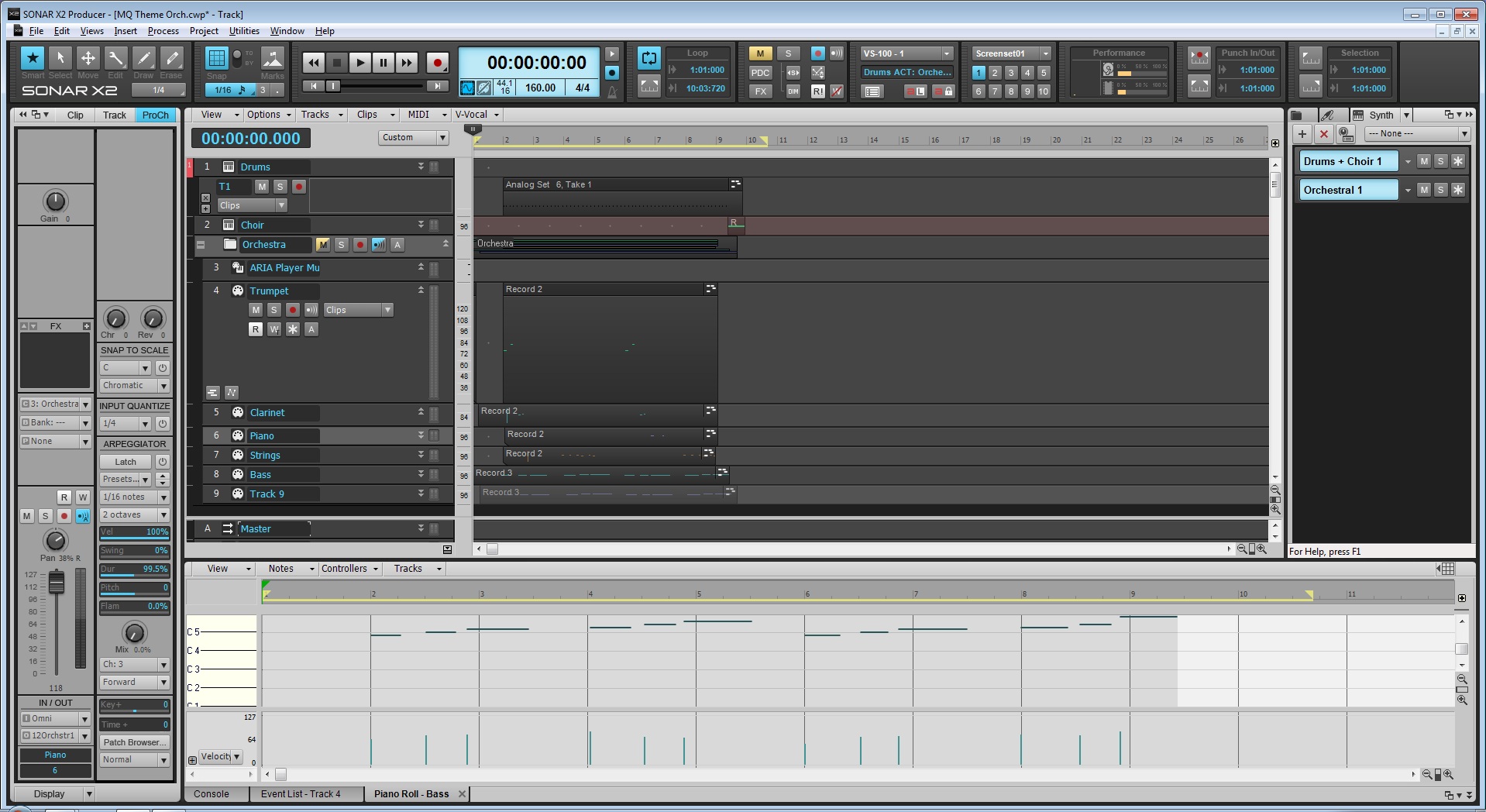Switch to the ProCh inspector tab
This screenshot has height=812, width=1486.
(156, 115)
